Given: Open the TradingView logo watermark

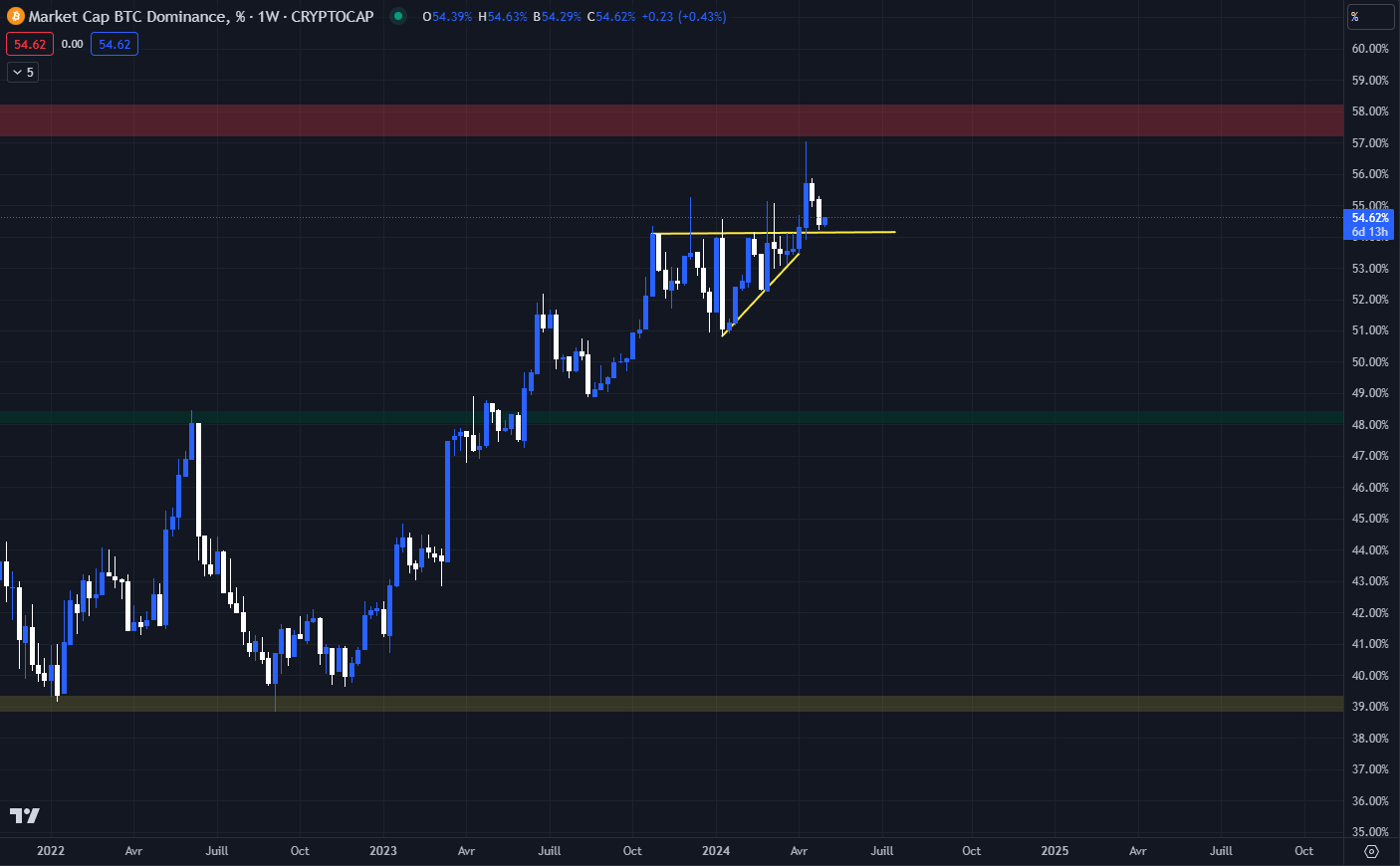Looking at the screenshot, I should point(25,815).
